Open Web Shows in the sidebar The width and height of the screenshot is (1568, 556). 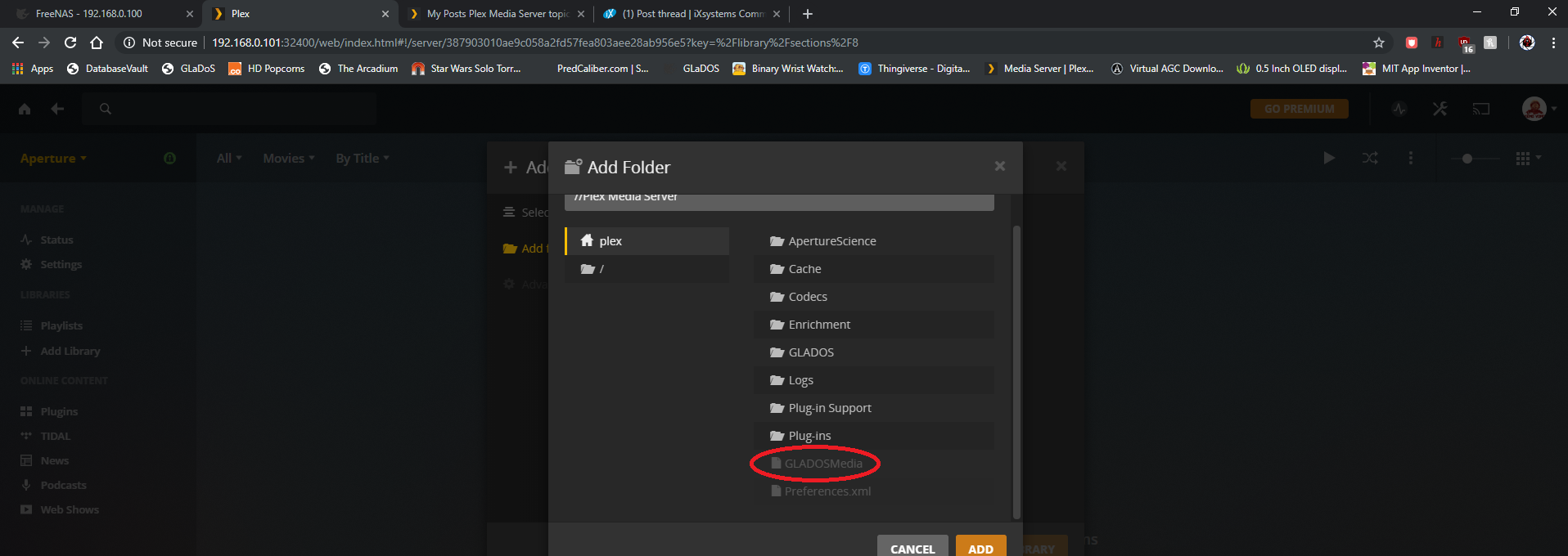click(60, 509)
